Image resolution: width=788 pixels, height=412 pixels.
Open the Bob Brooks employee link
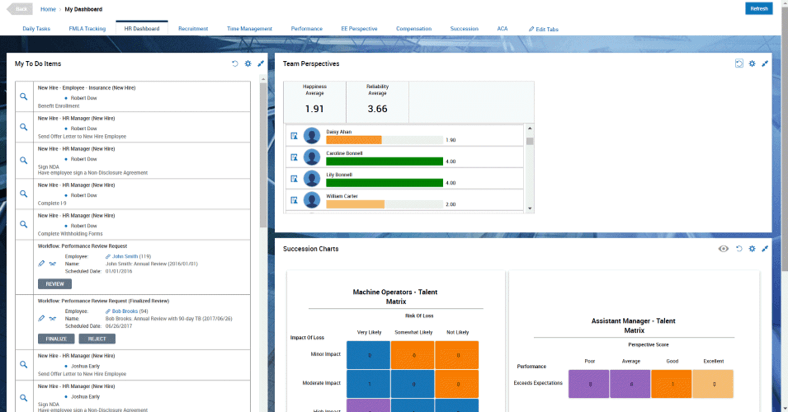coord(125,312)
